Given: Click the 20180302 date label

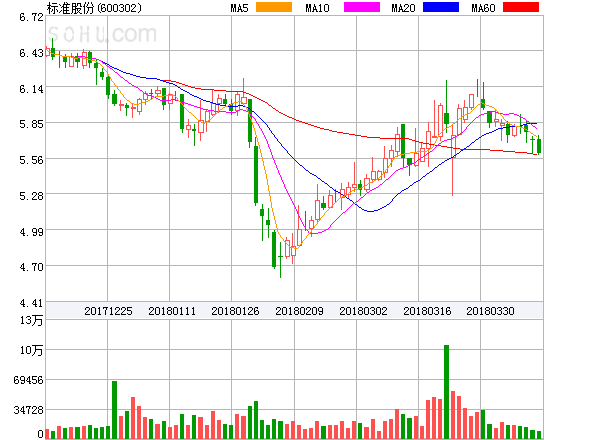Looking at the screenshot, I should click(x=363, y=311).
